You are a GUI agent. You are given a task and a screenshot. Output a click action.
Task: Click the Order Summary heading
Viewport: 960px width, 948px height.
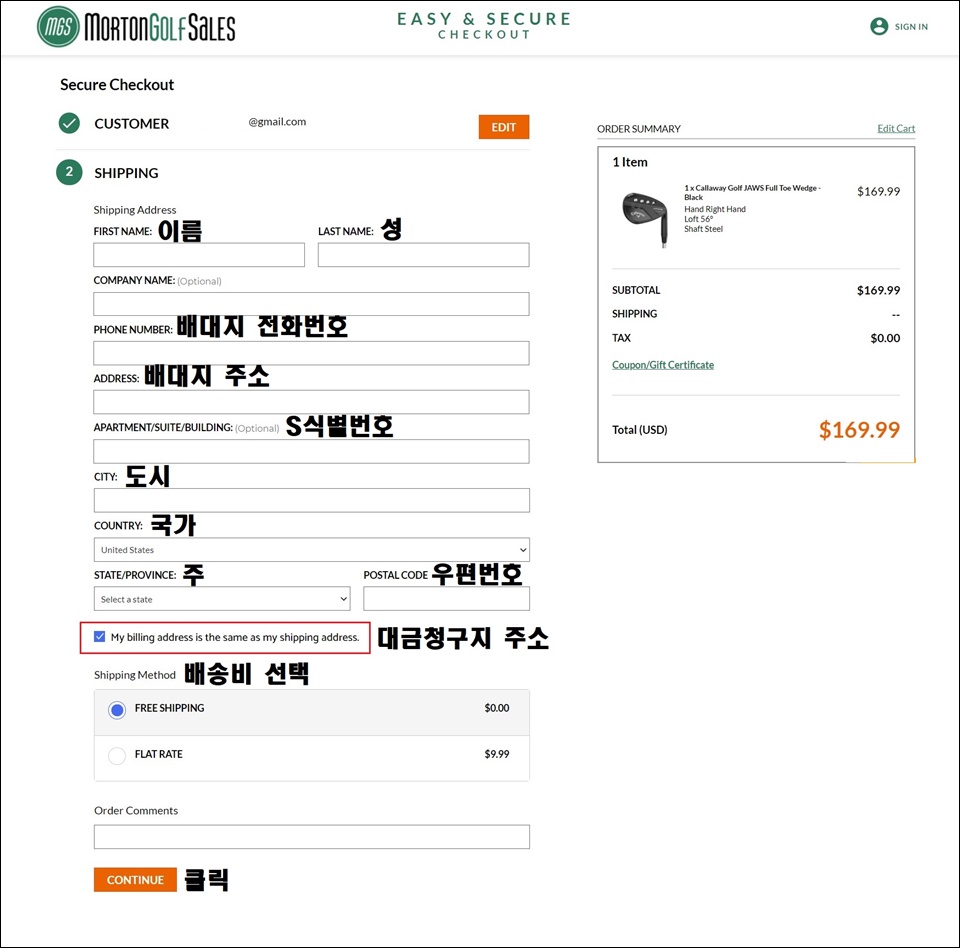click(x=639, y=129)
